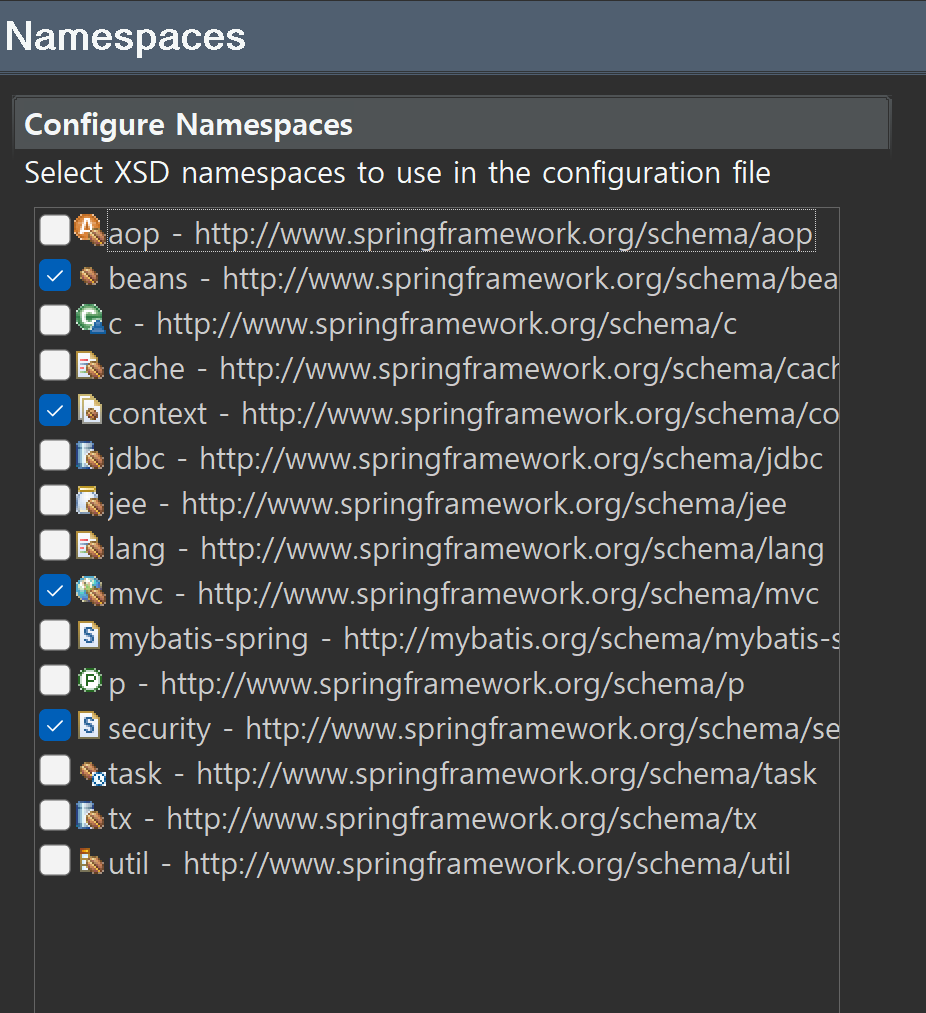The image size is (926, 1013).
Task: Click the aop namespace icon
Action: [89, 230]
